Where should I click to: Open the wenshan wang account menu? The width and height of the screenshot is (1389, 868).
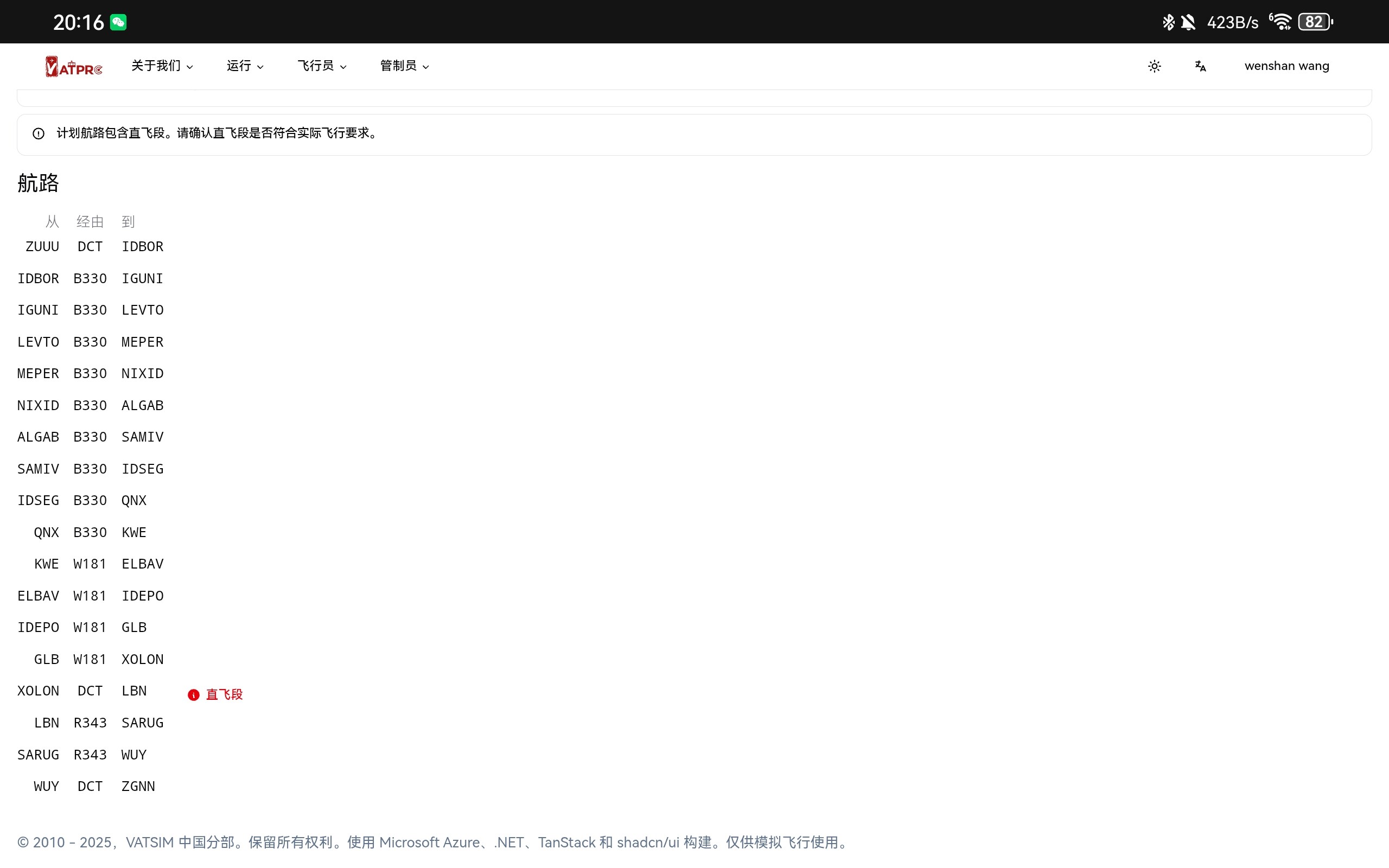pos(1287,66)
